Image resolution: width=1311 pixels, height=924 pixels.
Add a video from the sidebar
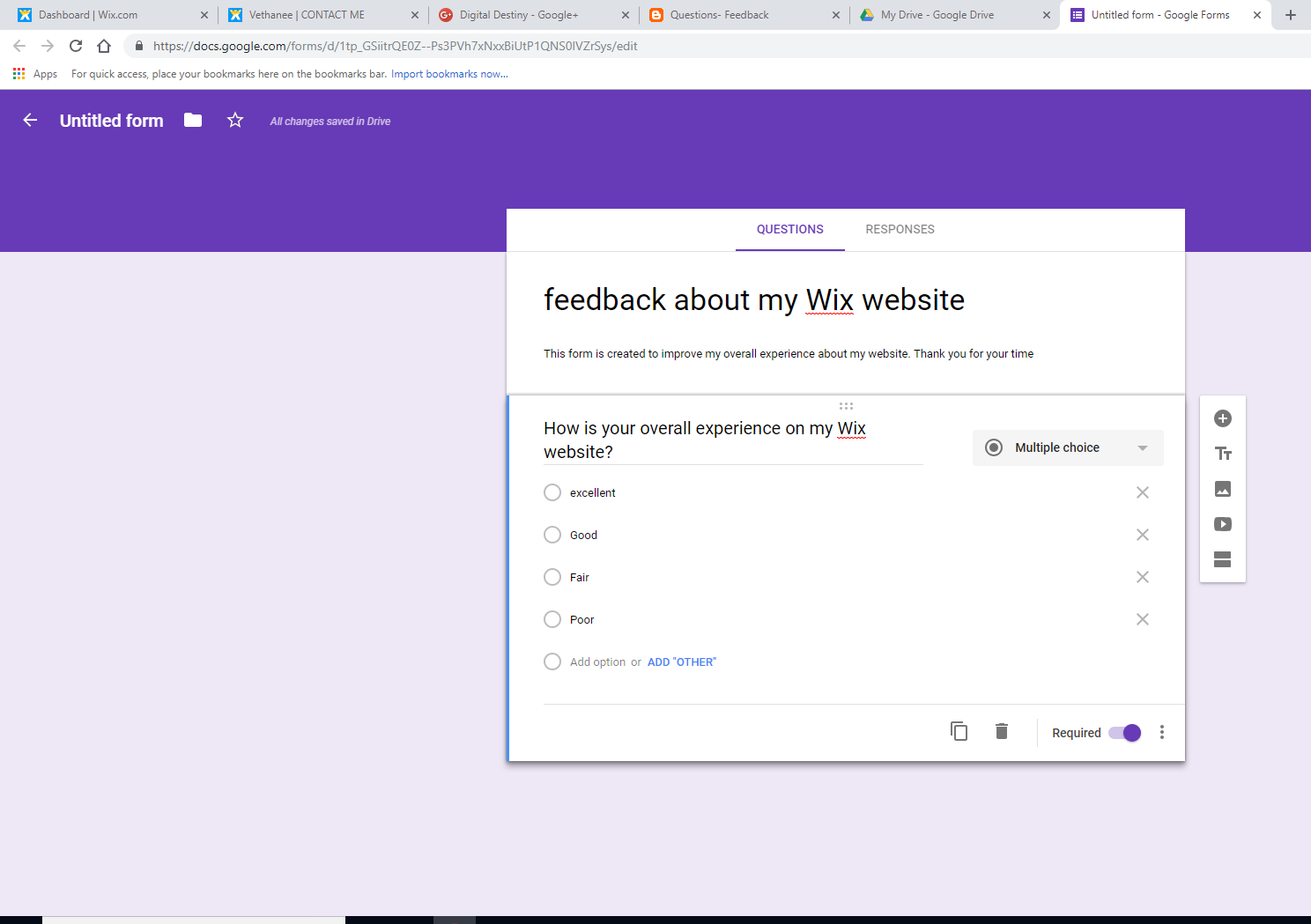click(x=1222, y=524)
